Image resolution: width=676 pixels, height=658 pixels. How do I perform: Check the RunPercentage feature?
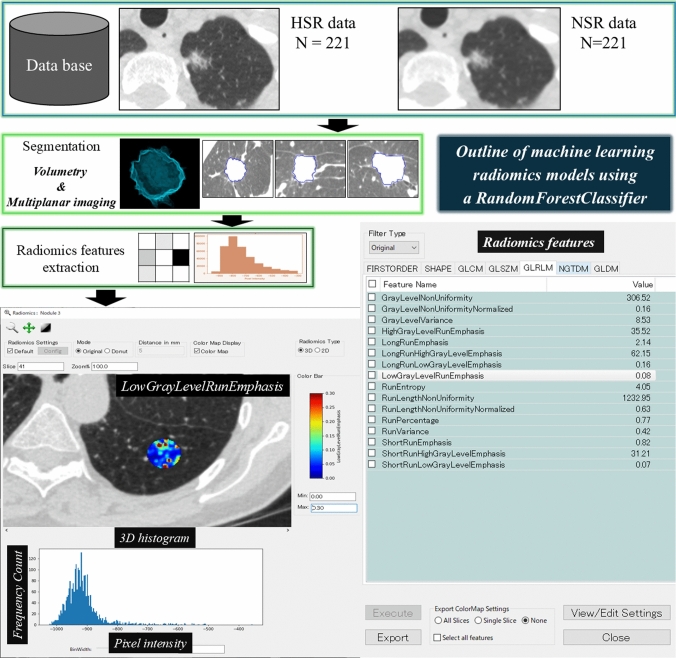pos(372,420)
